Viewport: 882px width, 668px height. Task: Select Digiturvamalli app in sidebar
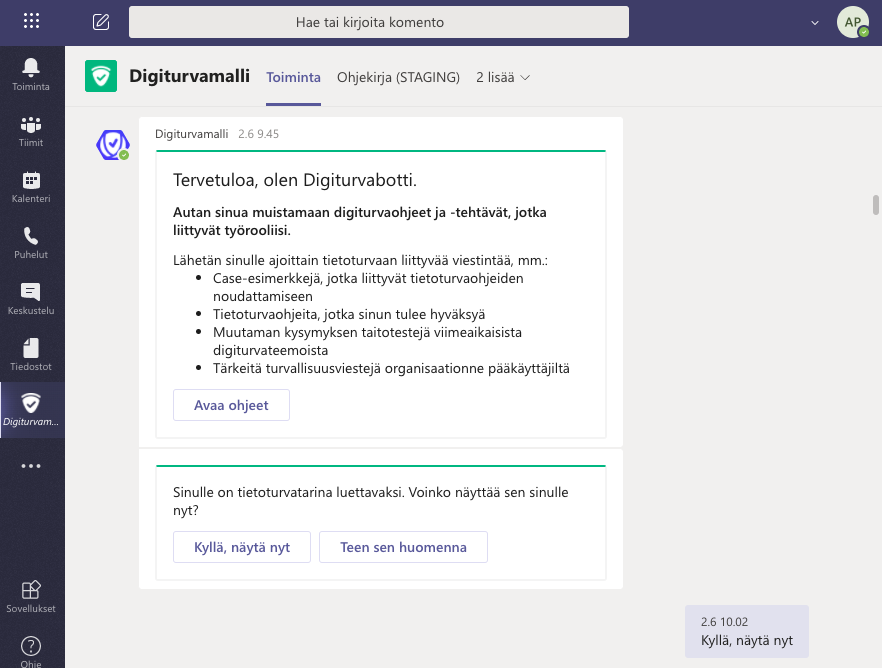(32, 410)
